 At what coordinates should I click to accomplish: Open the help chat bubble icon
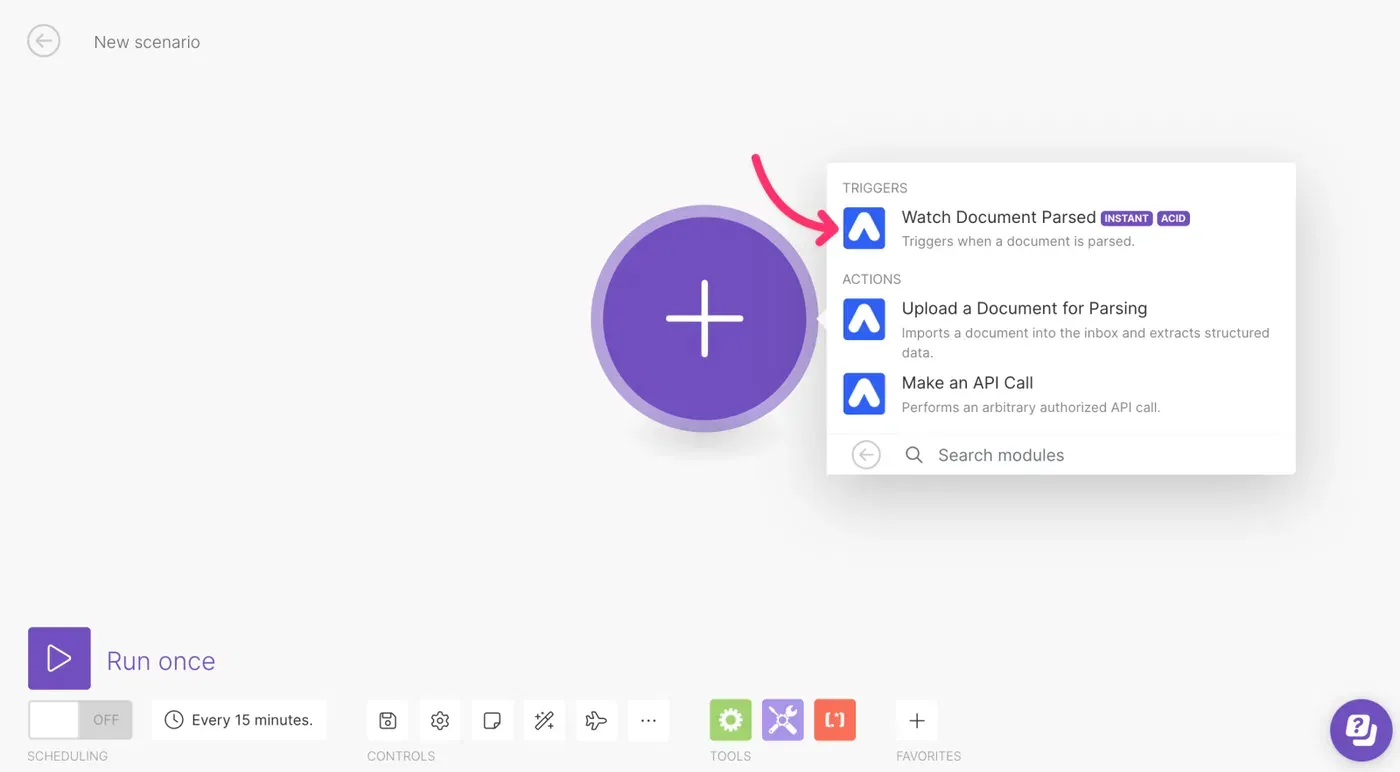pos(1360,729)
